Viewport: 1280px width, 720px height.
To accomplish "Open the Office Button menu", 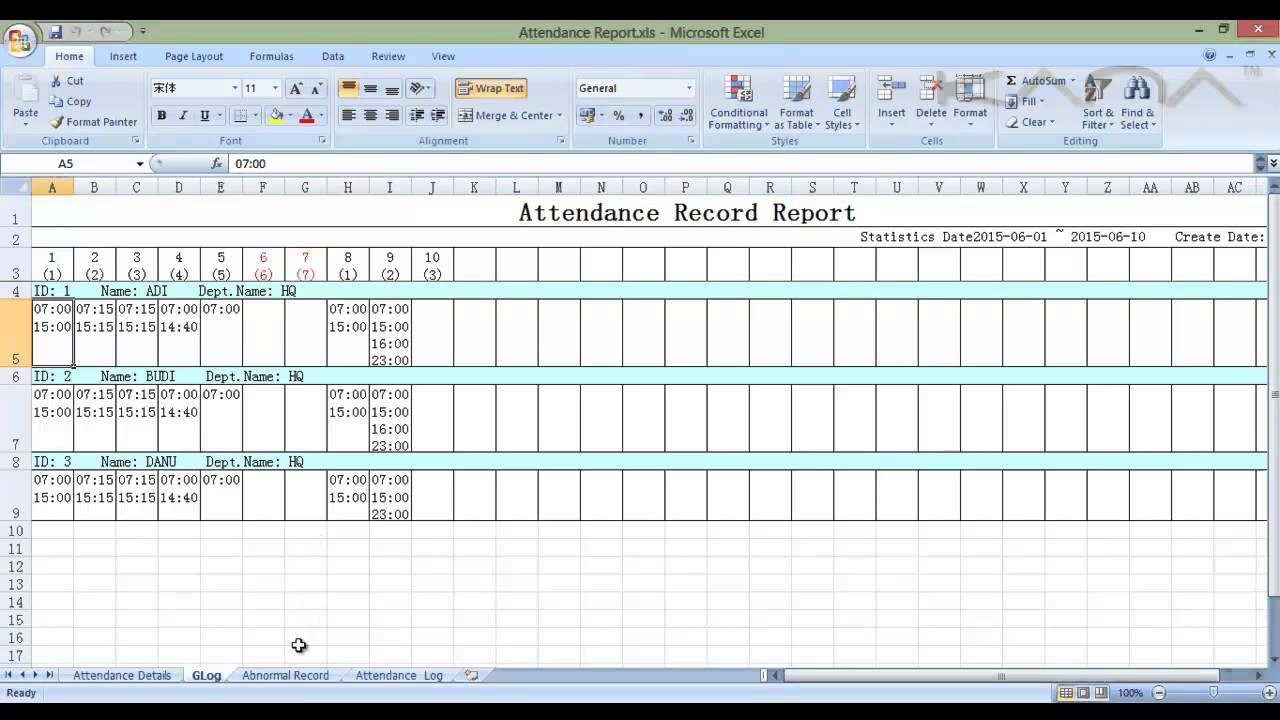I will (x=19, y=40).
